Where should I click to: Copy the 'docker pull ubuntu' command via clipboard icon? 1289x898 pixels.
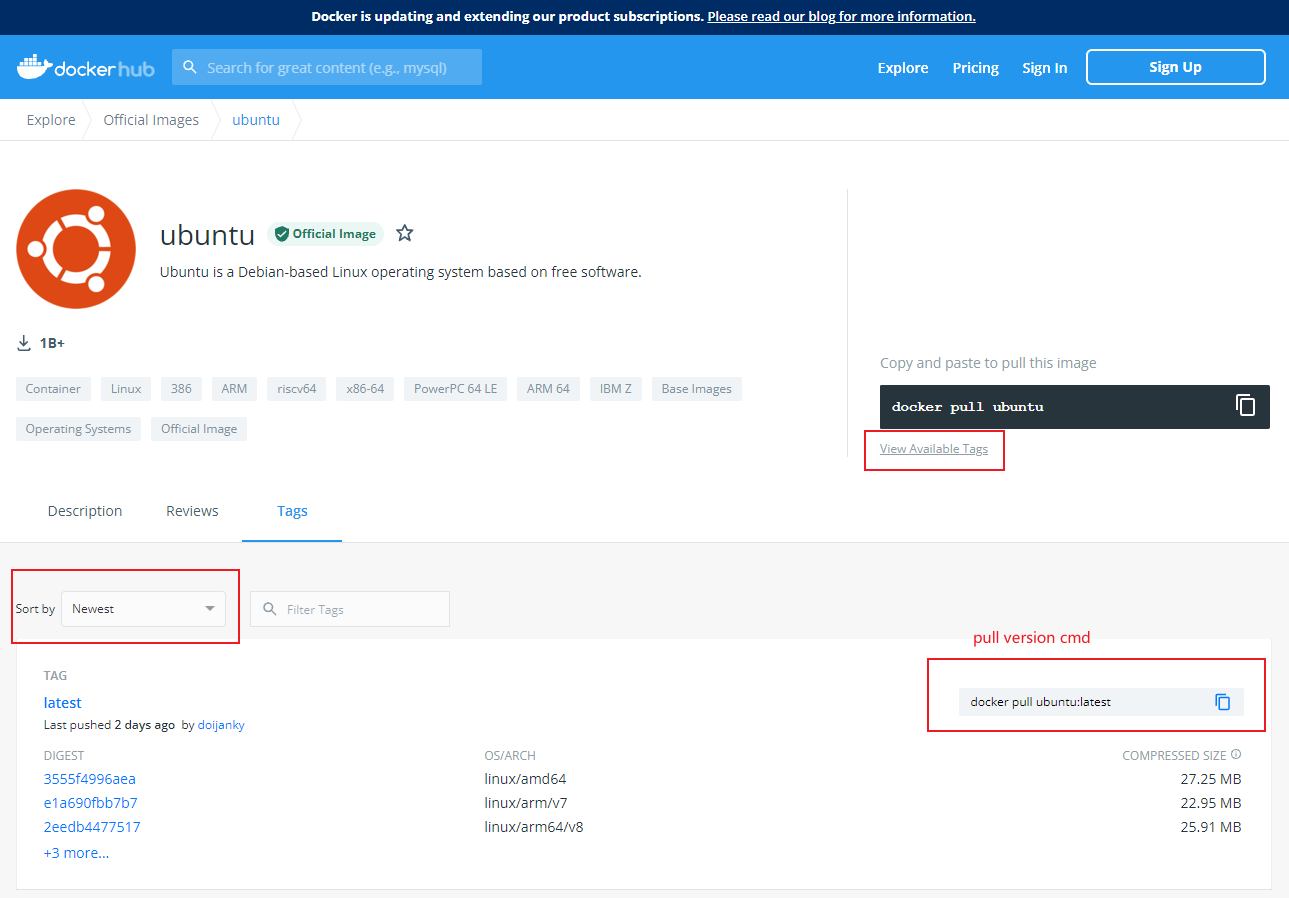1245,405
